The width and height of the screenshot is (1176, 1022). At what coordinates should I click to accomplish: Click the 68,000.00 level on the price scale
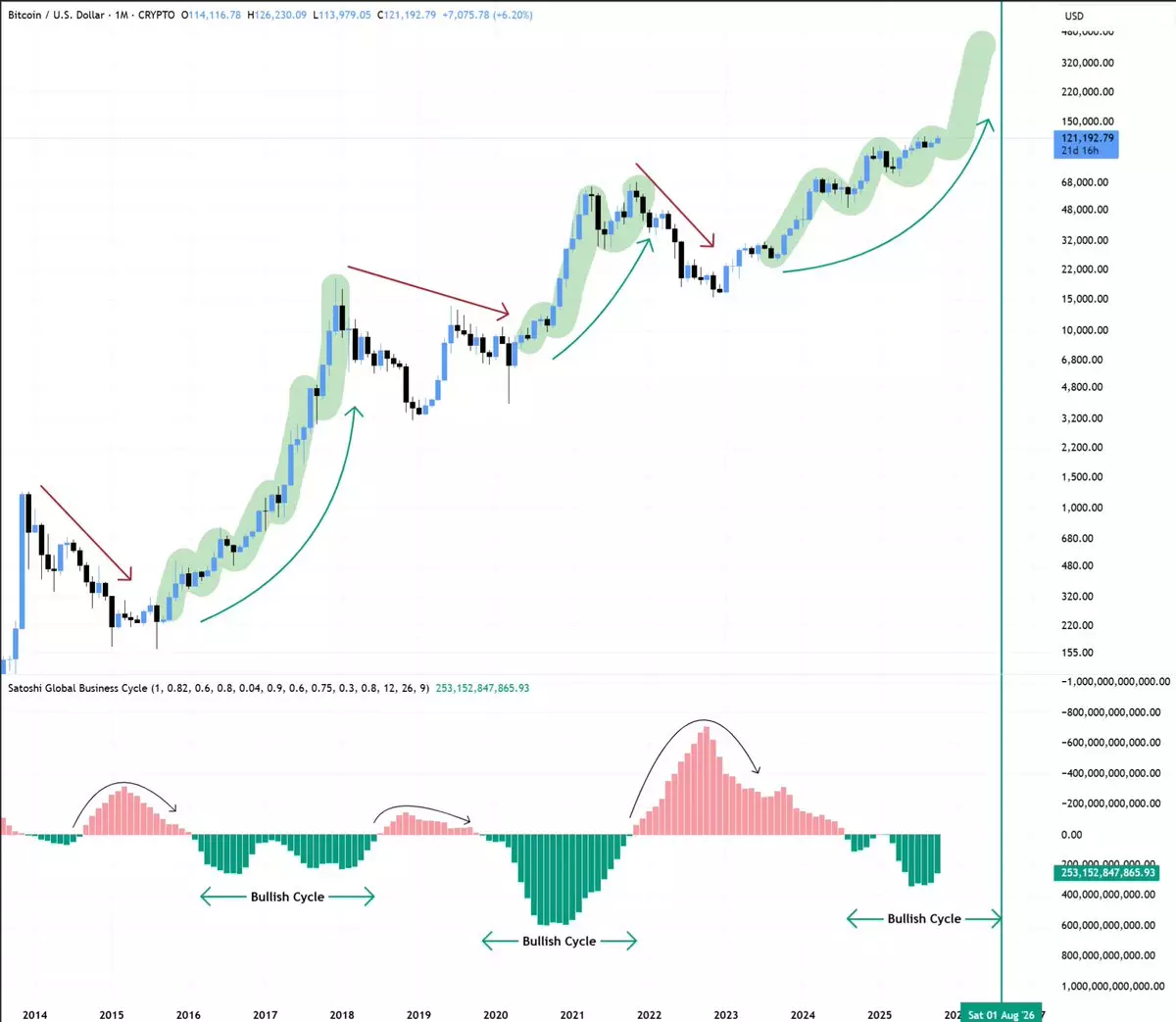[1084, 182]
